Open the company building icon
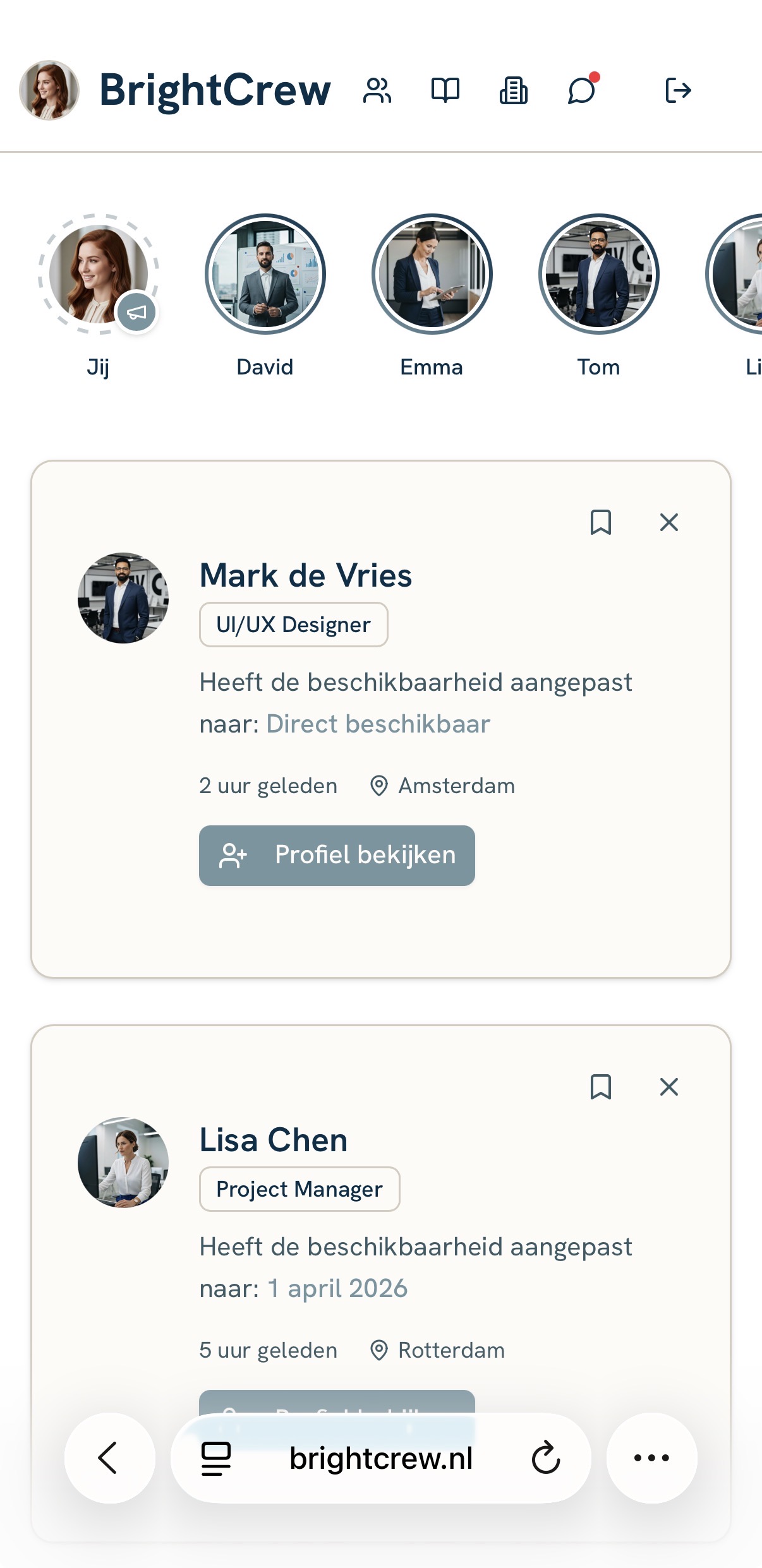Image resolution: width=762 pixels, height=1568 pixels. (x=514, y=90)
